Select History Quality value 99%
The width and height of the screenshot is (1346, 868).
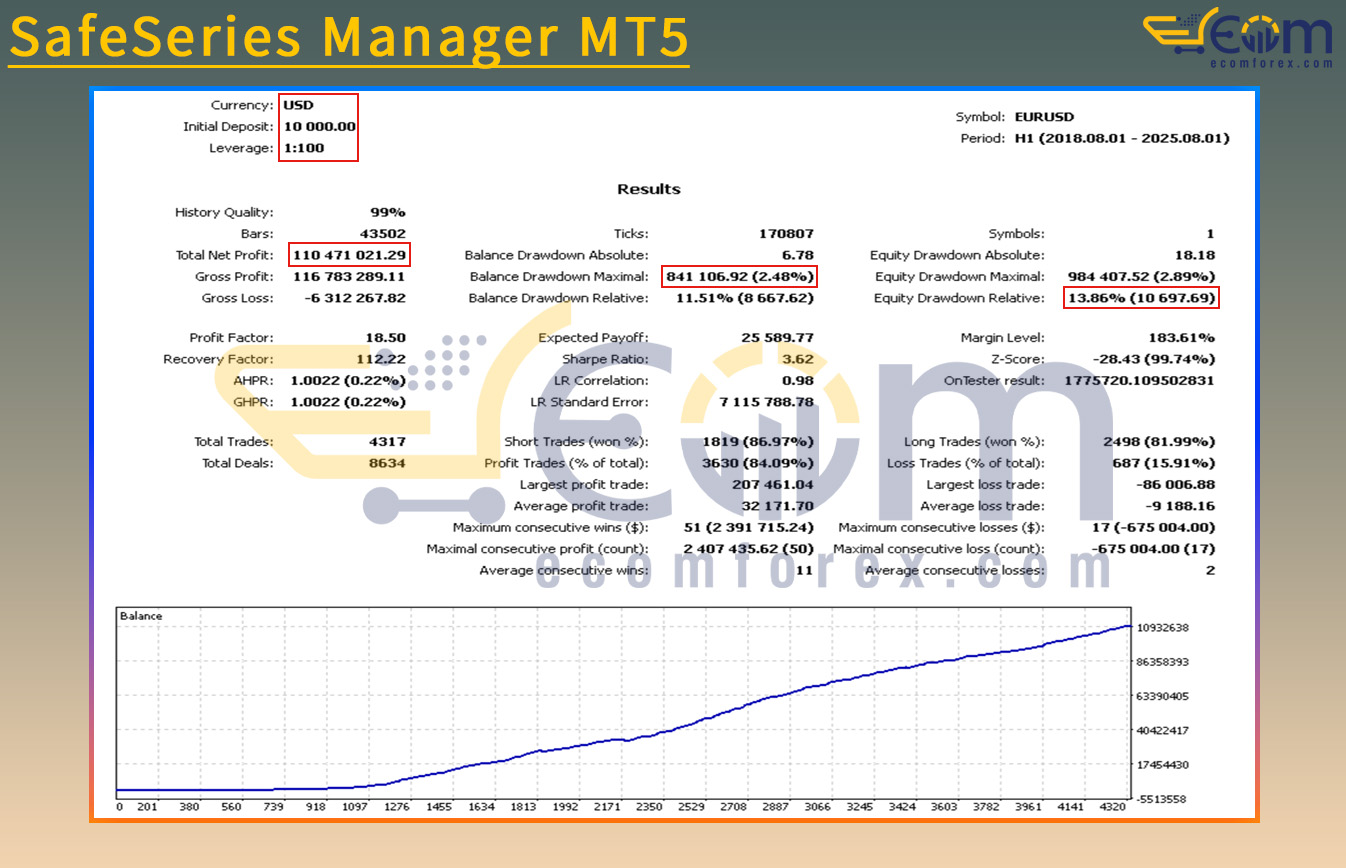coord(388,212)
